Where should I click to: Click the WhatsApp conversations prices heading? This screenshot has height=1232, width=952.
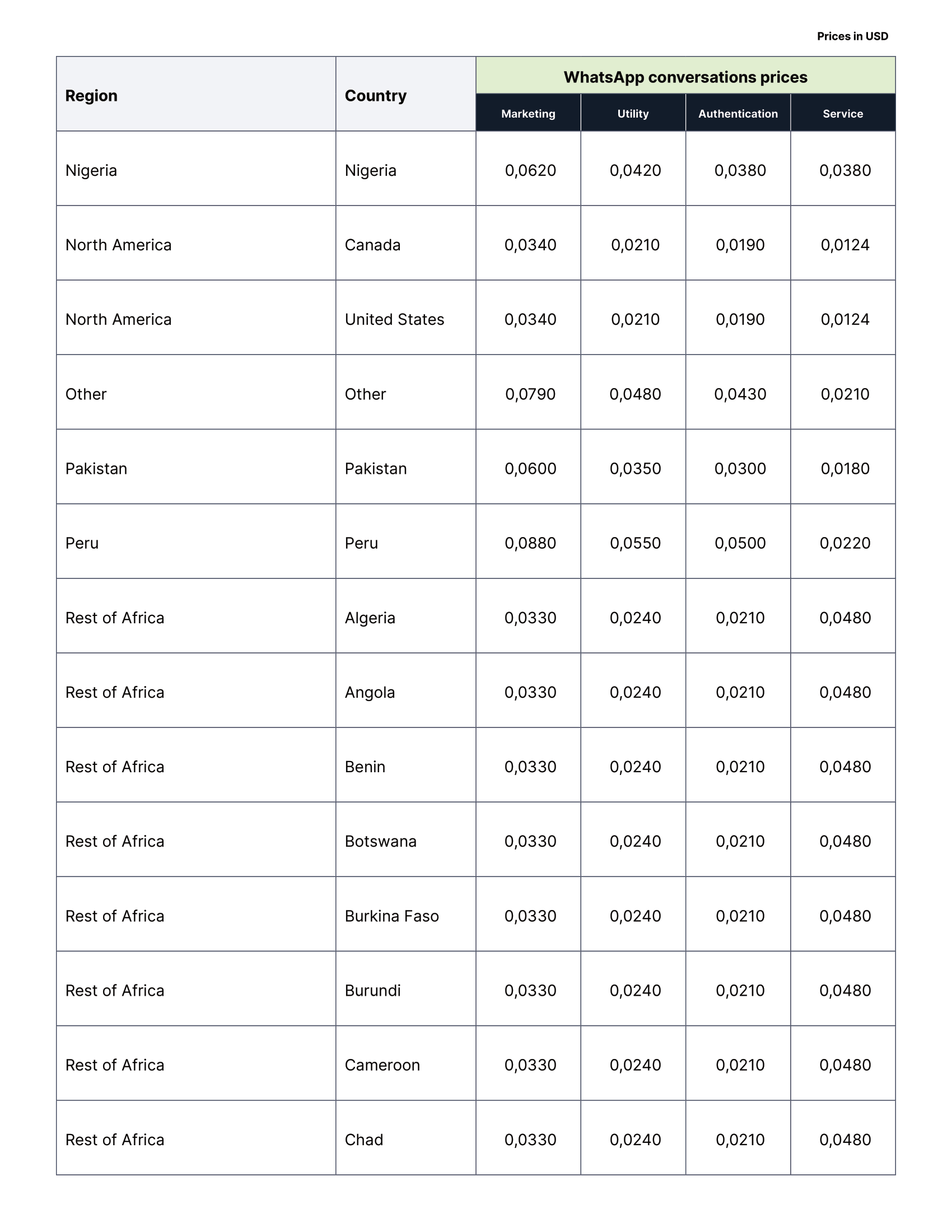685,77
